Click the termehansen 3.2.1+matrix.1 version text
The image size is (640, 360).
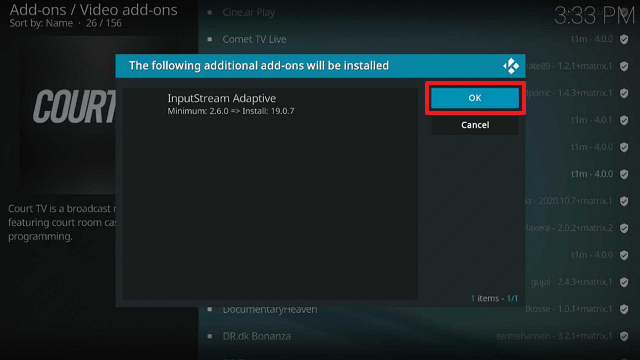(554, 336)
